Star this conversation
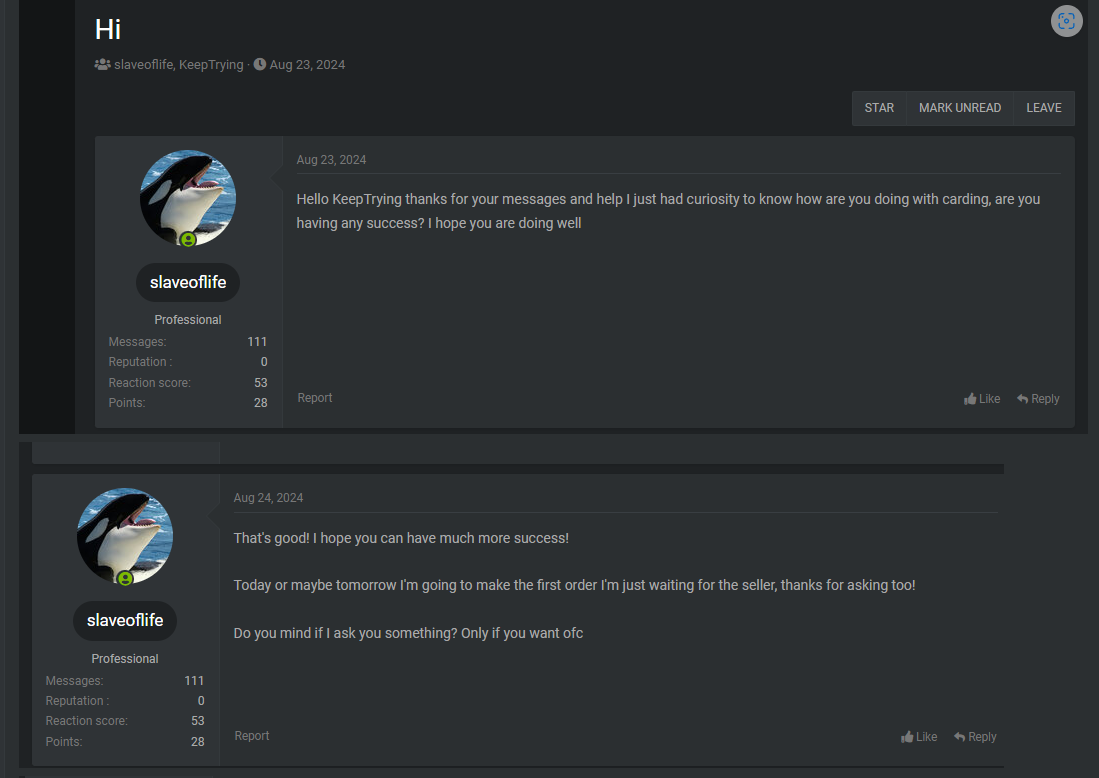Screen dimensions: 1099x778 [x=879, y=108]
